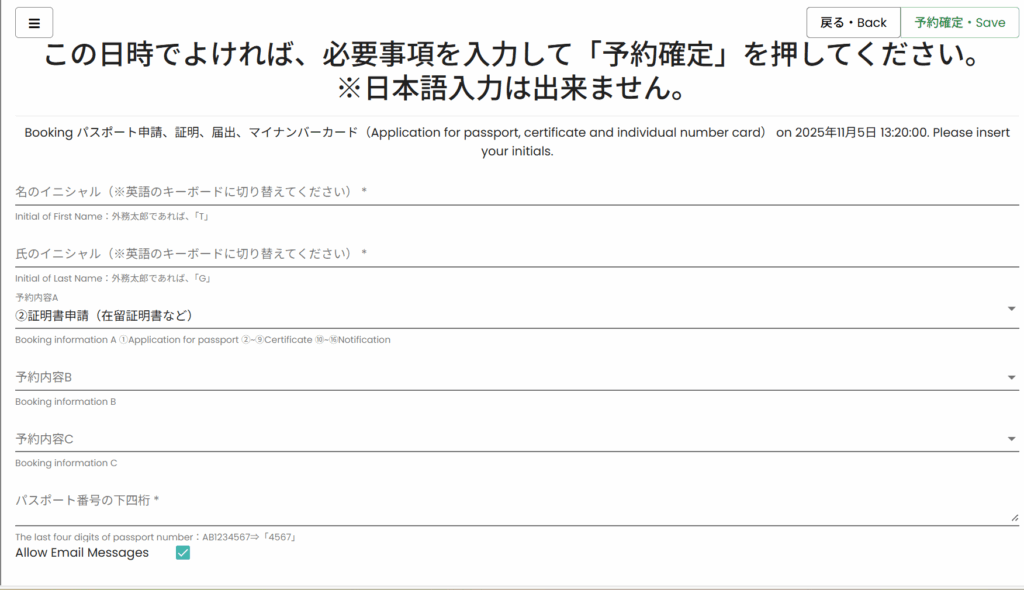Click the passport number example hint text
1024x590 pixels.
(155, 537)
